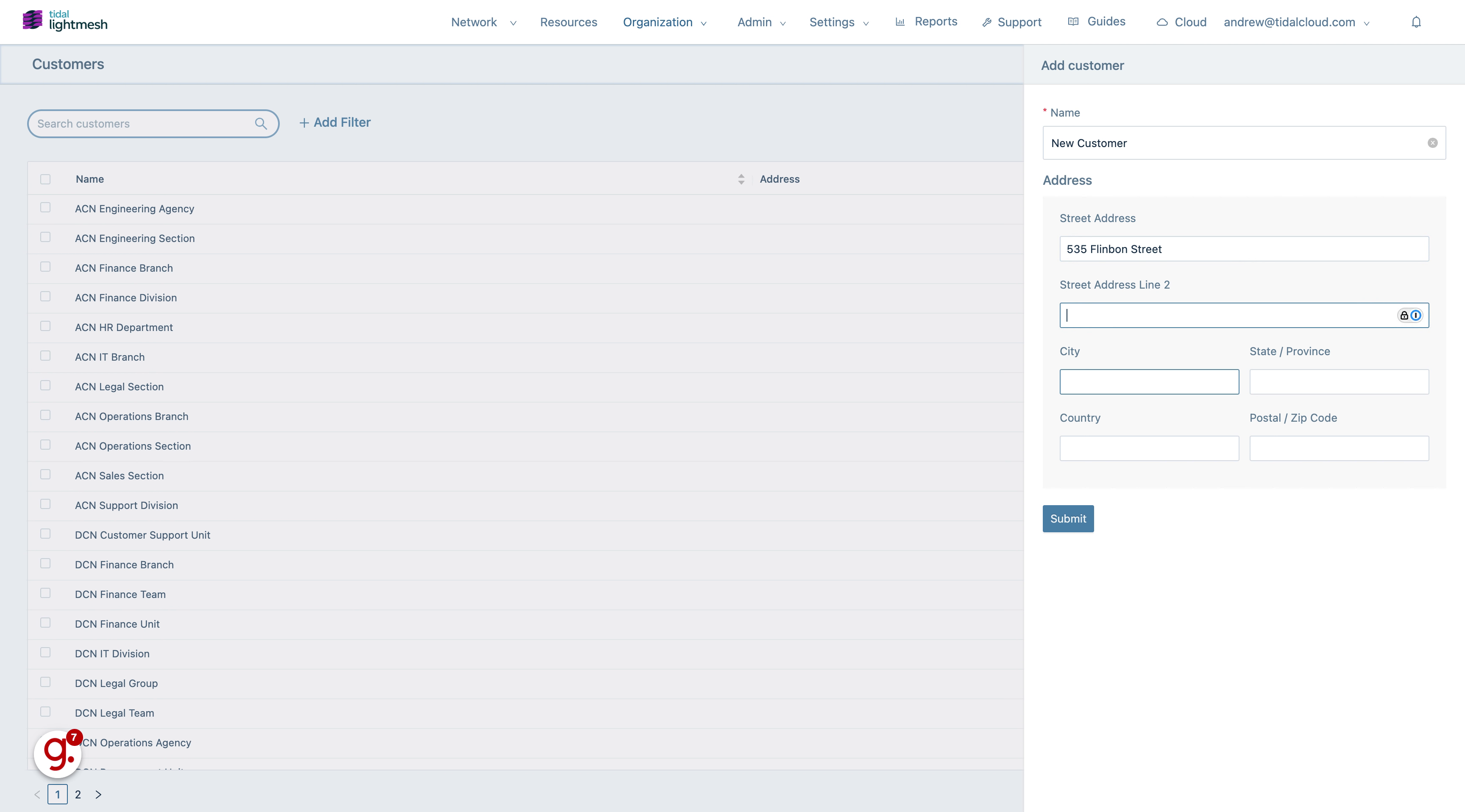Clear the Name field with the x icon
1465x812 pixels.
tap(1433, 143)
